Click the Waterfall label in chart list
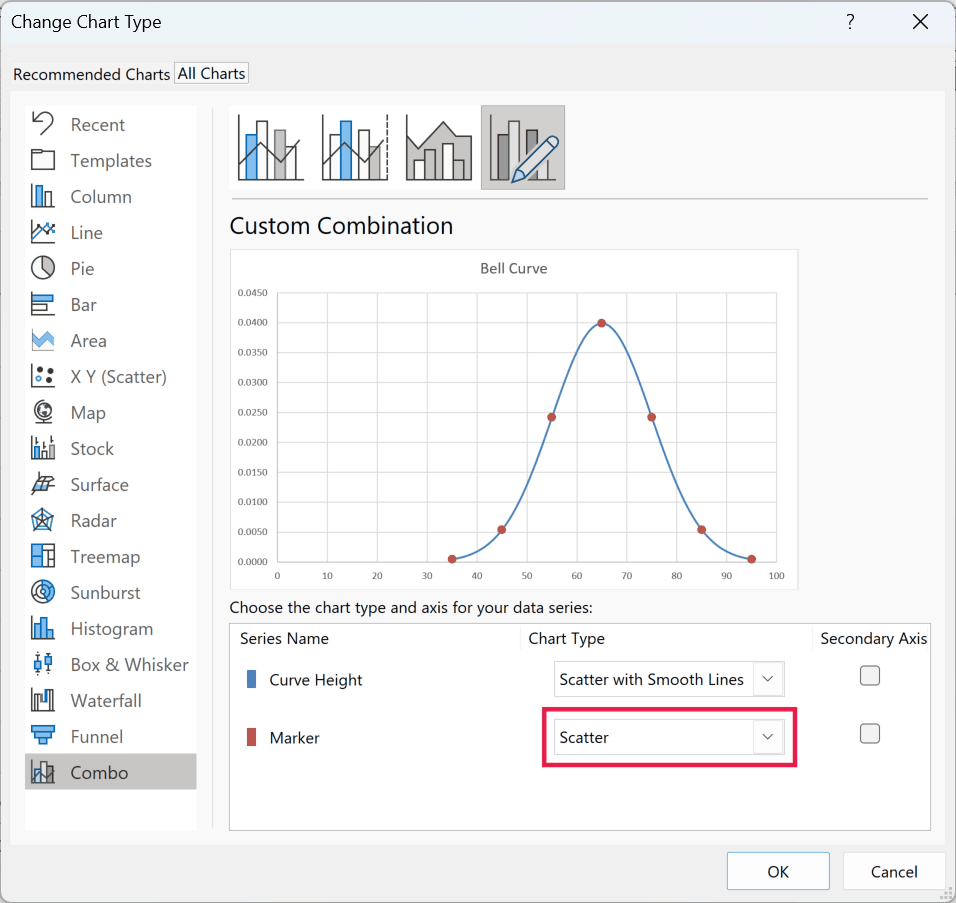Image resolution: width=956 pixels, height=903 pixels. coord(106,701)
